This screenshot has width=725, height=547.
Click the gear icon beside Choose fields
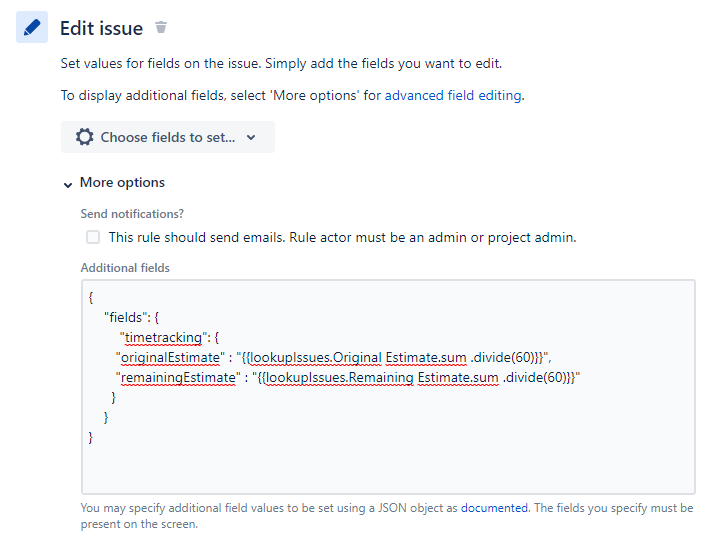click(x=85, y=137)
